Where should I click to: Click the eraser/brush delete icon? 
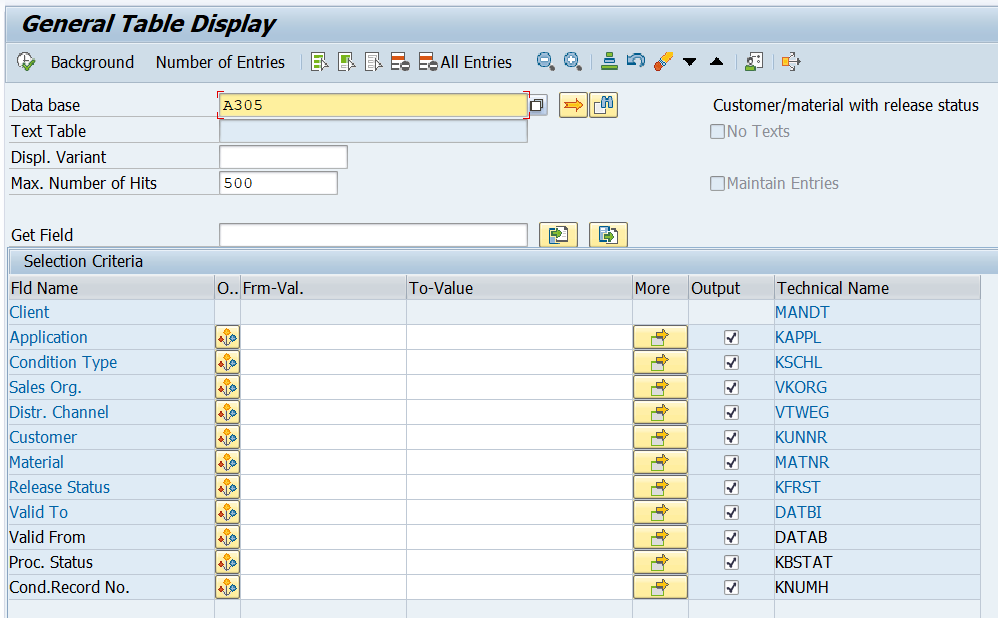tap(663, 61)
